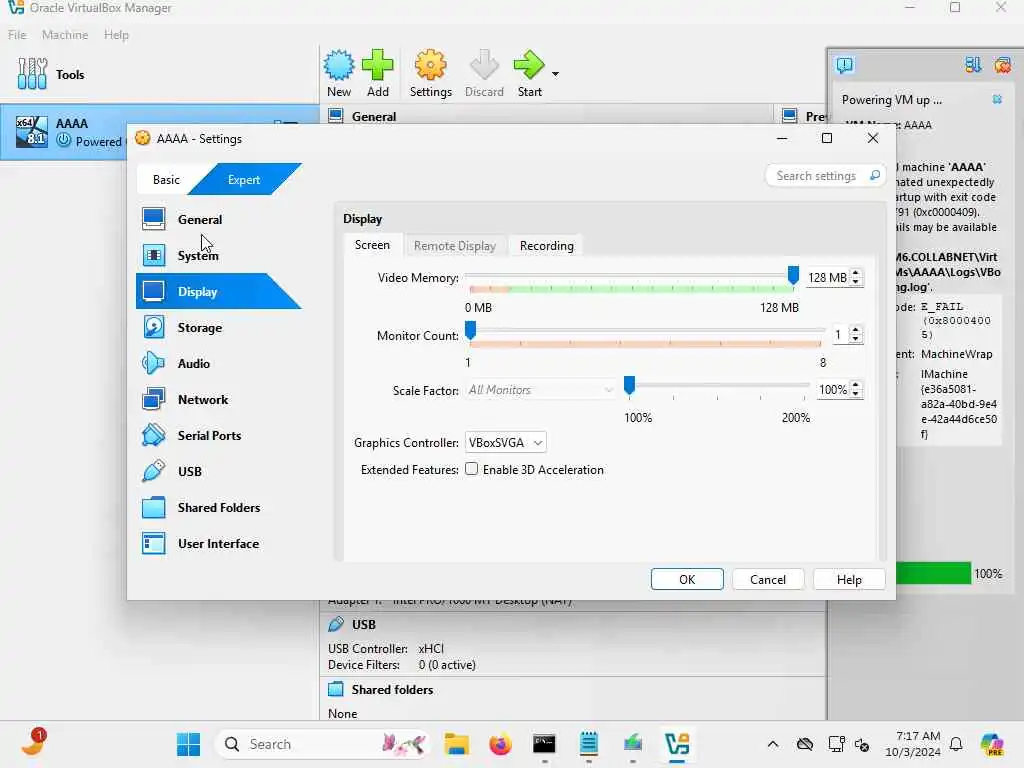Click the Video Memory value field

pos(827,278)
